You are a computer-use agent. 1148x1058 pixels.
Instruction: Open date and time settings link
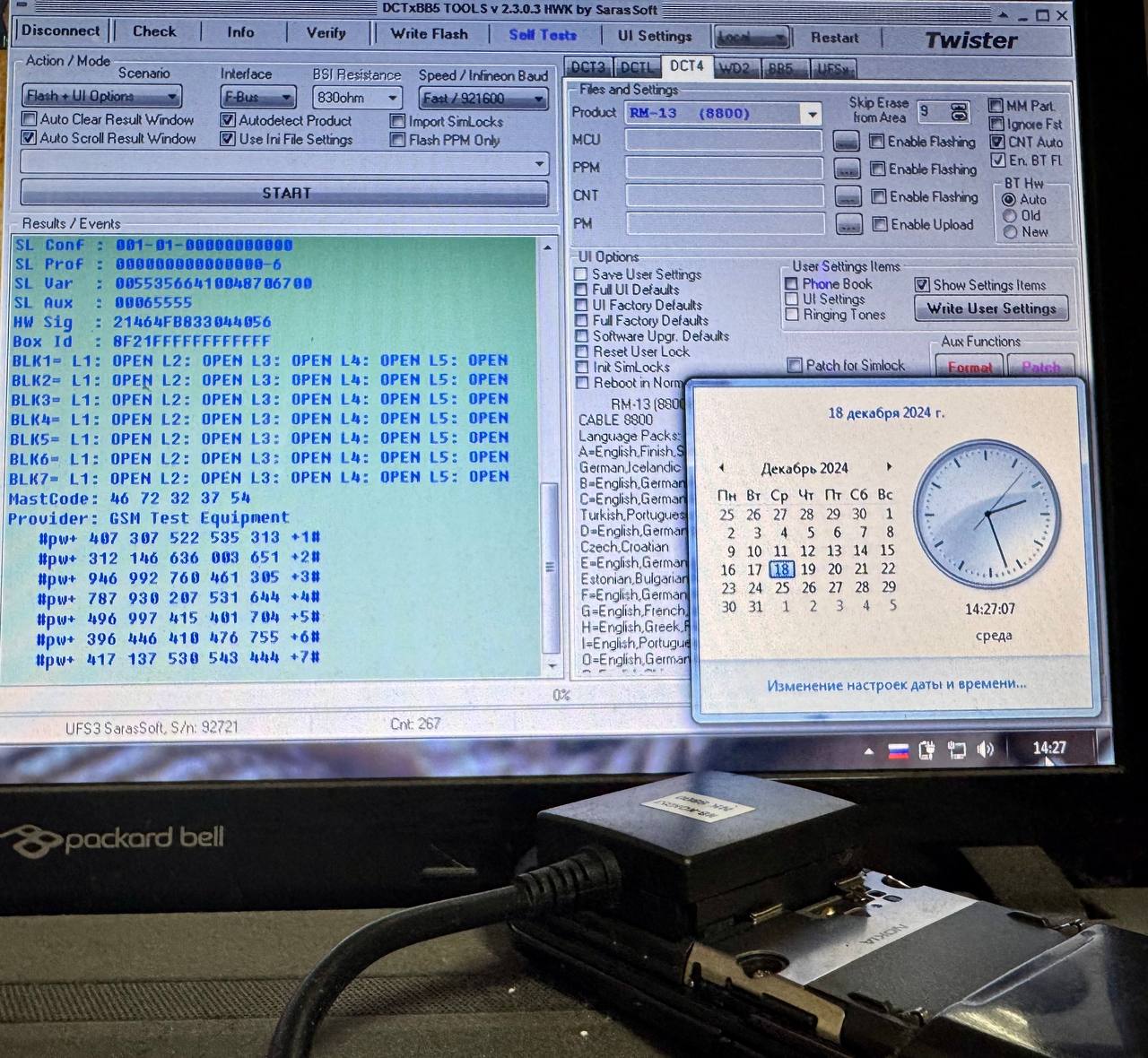[897, 684]
